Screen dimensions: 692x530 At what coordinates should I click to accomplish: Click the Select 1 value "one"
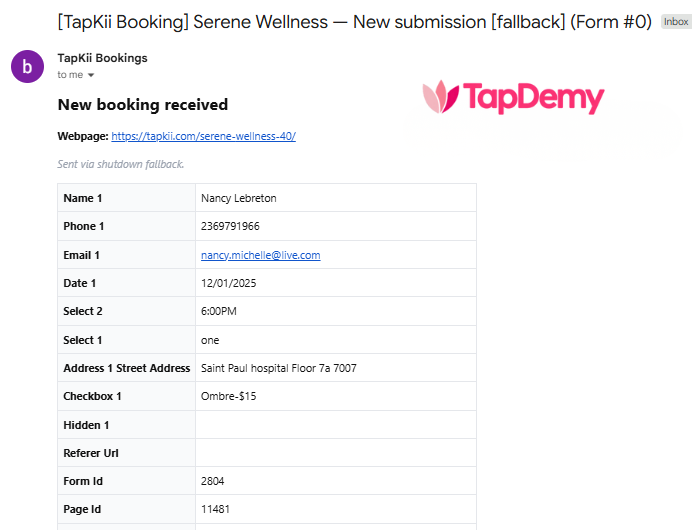point(210,340)
